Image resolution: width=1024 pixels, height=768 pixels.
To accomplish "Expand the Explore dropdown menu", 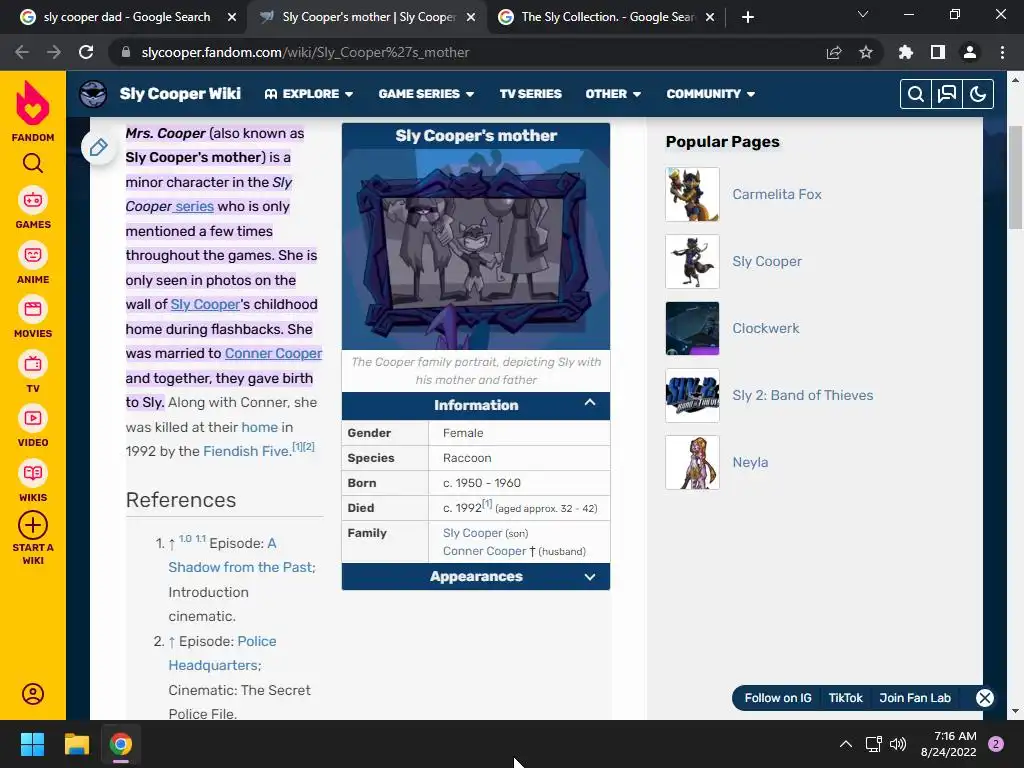I will [x=309, y=94].
